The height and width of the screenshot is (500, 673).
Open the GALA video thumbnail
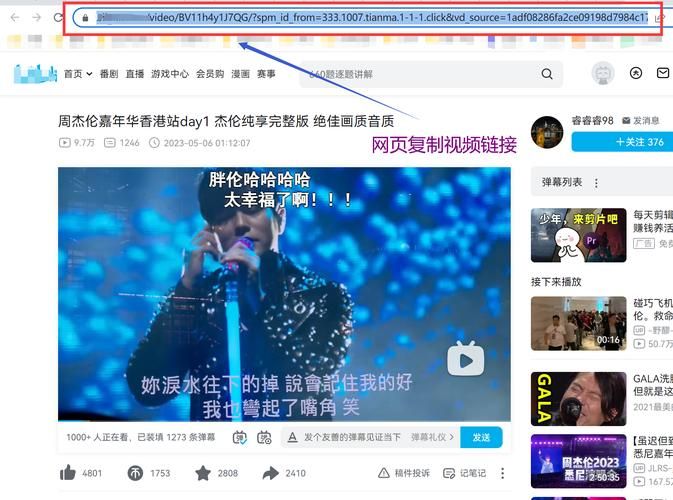tap(579, 399)
